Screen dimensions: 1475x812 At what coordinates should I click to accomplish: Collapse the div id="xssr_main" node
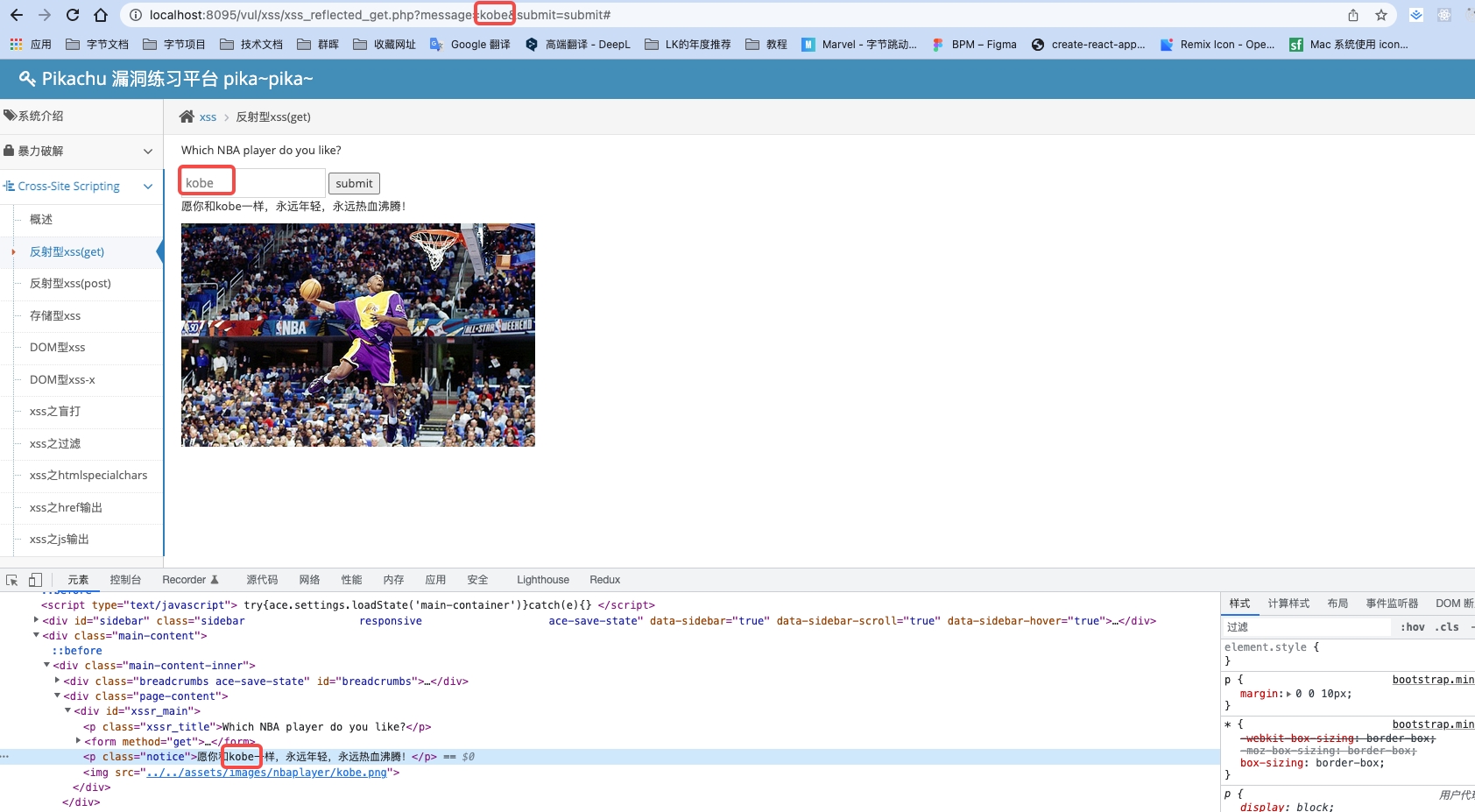pyautogui.click(x=67, y=710)
